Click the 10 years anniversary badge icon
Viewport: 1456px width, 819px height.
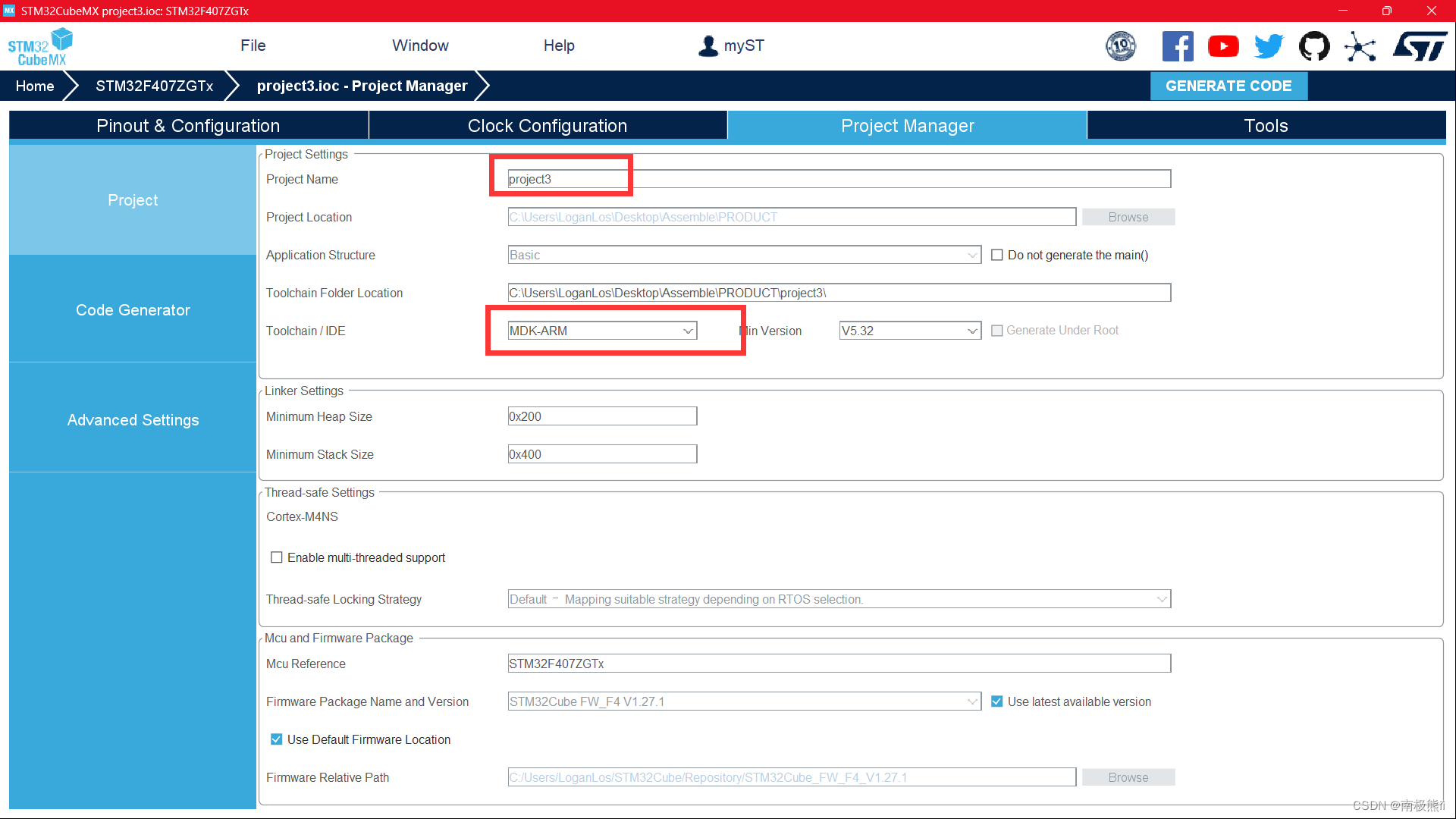coord(1121,46)
